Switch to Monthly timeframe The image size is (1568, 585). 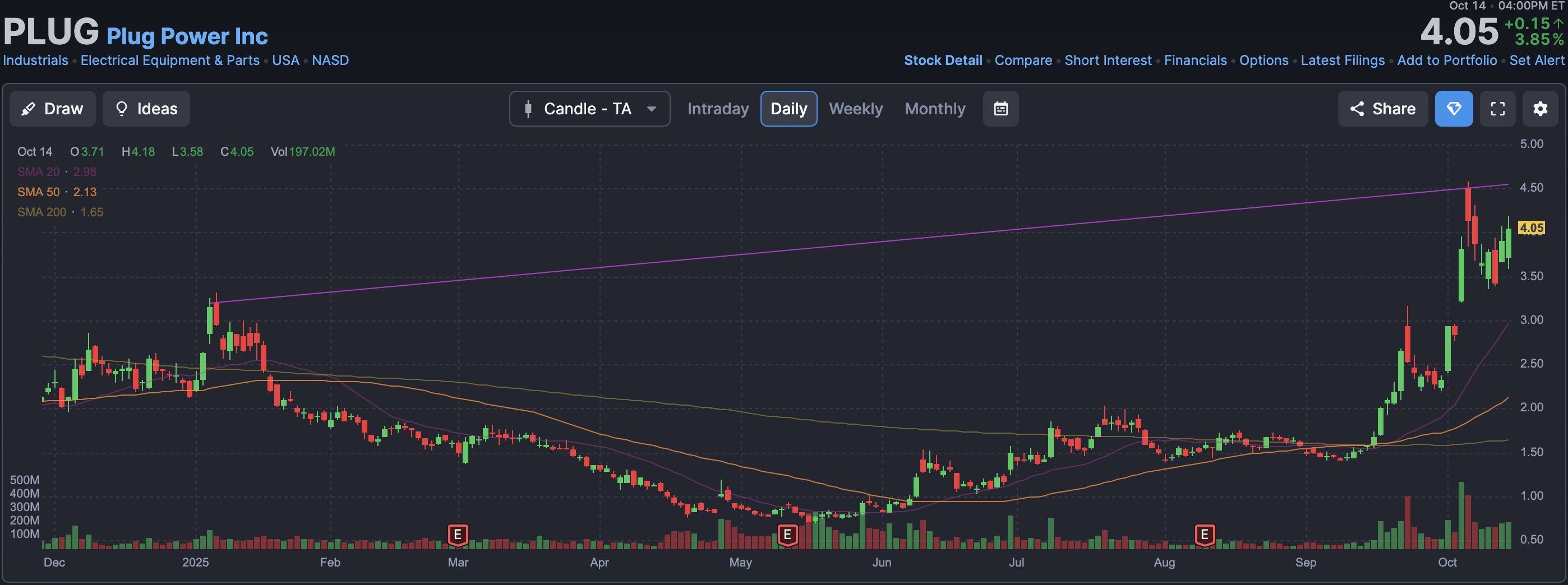935,109
